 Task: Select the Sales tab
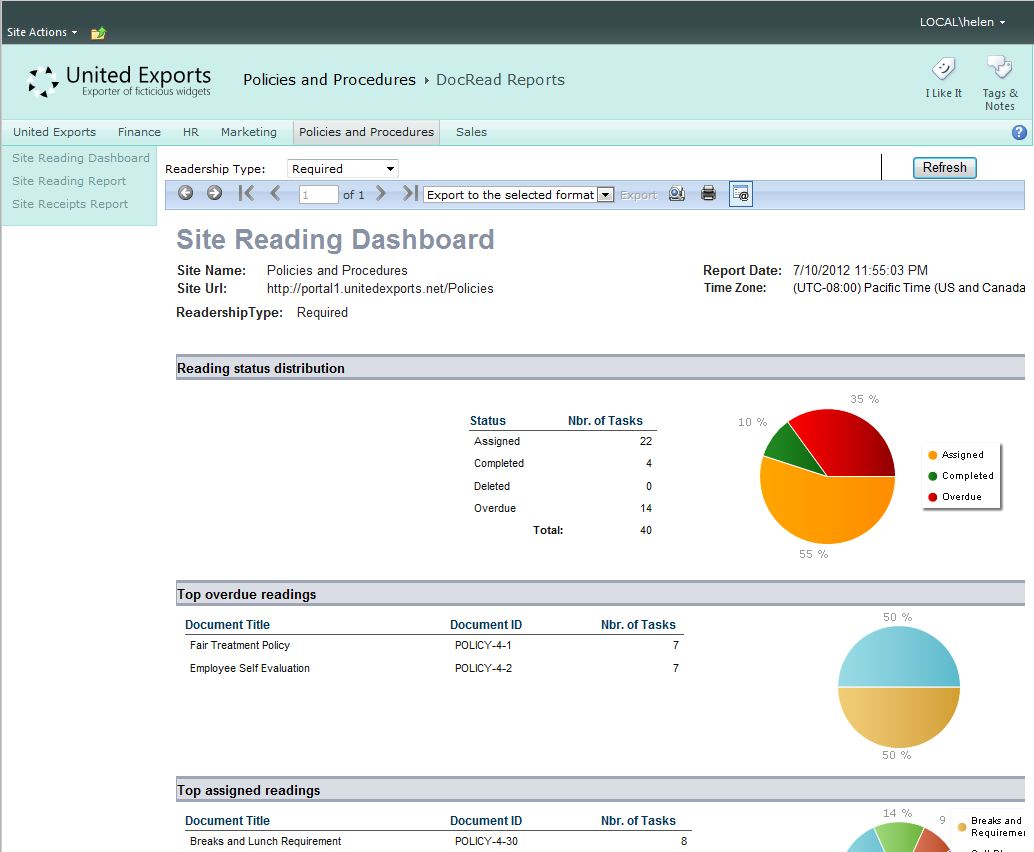click(471, 132)
